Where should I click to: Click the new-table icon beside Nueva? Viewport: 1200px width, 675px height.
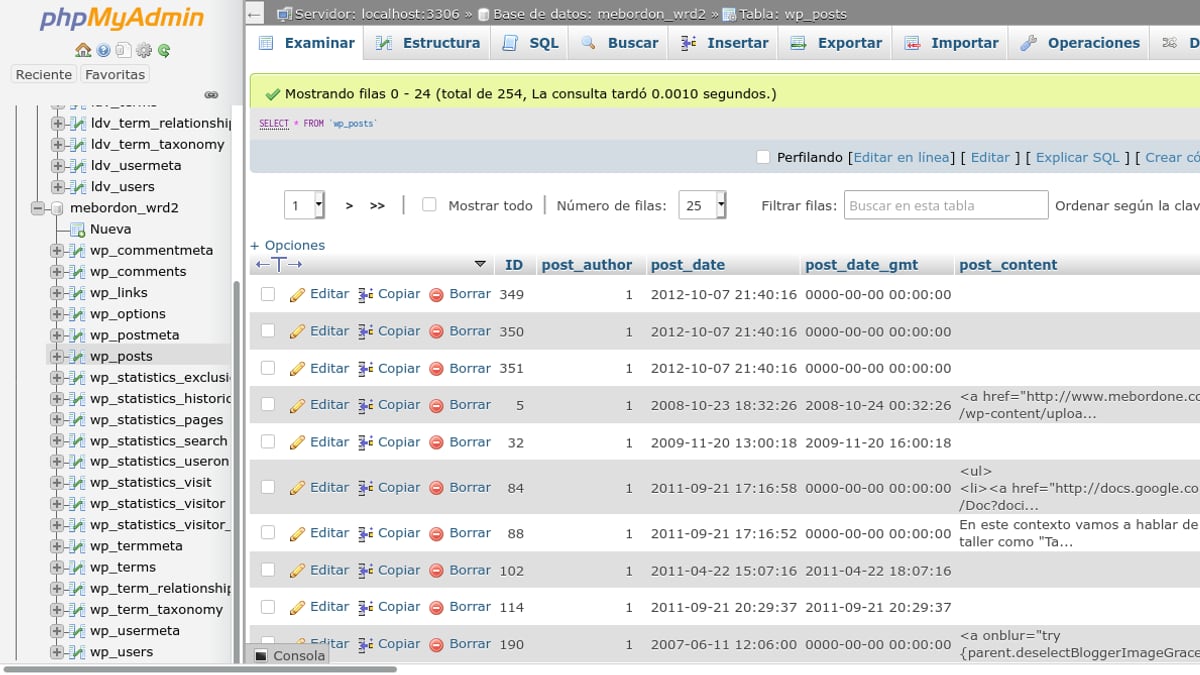click(x=77, y=229)
